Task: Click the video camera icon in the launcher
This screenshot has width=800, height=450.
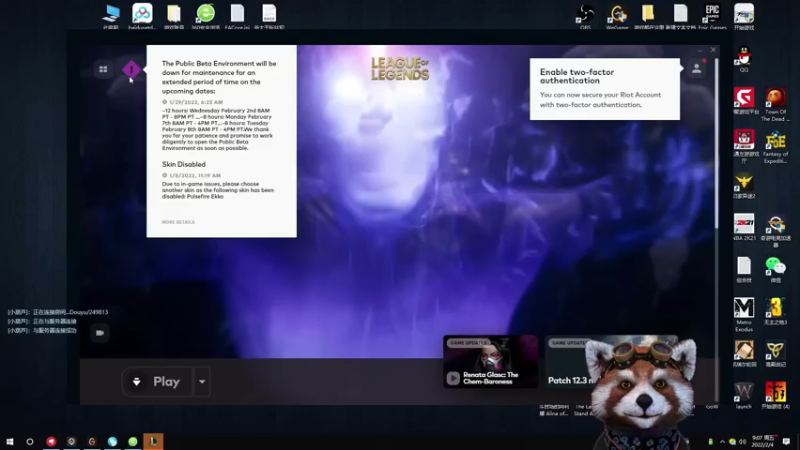Action: (x=100, y=333)
